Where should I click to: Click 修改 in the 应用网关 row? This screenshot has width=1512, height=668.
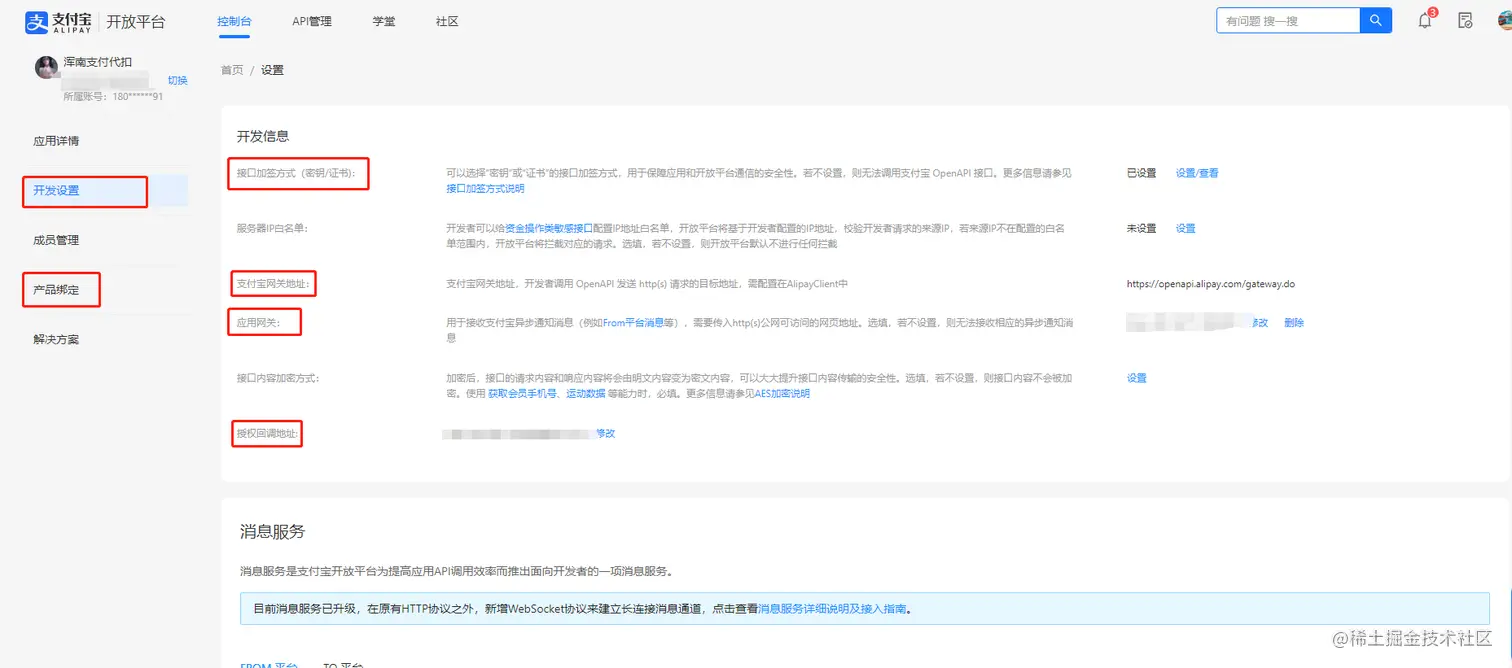(1258, 323)
